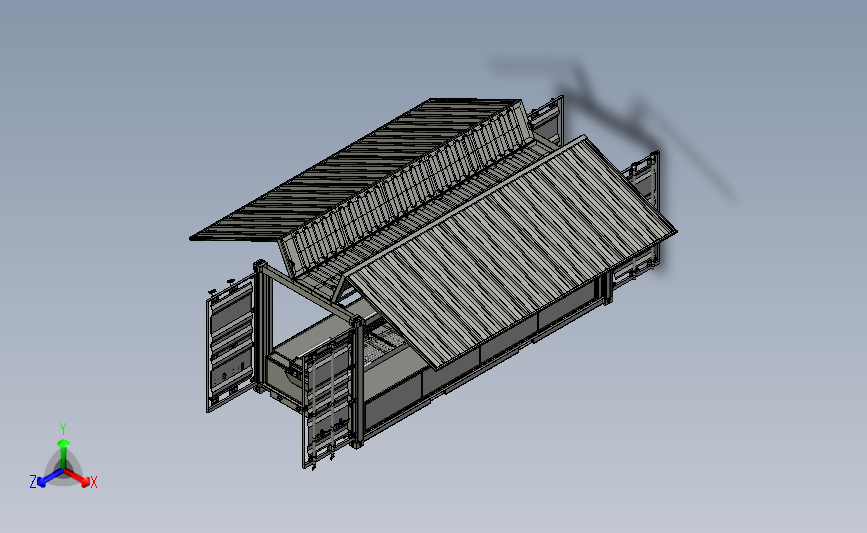Click the green Y axis arrow of the triad

point(63,453)
